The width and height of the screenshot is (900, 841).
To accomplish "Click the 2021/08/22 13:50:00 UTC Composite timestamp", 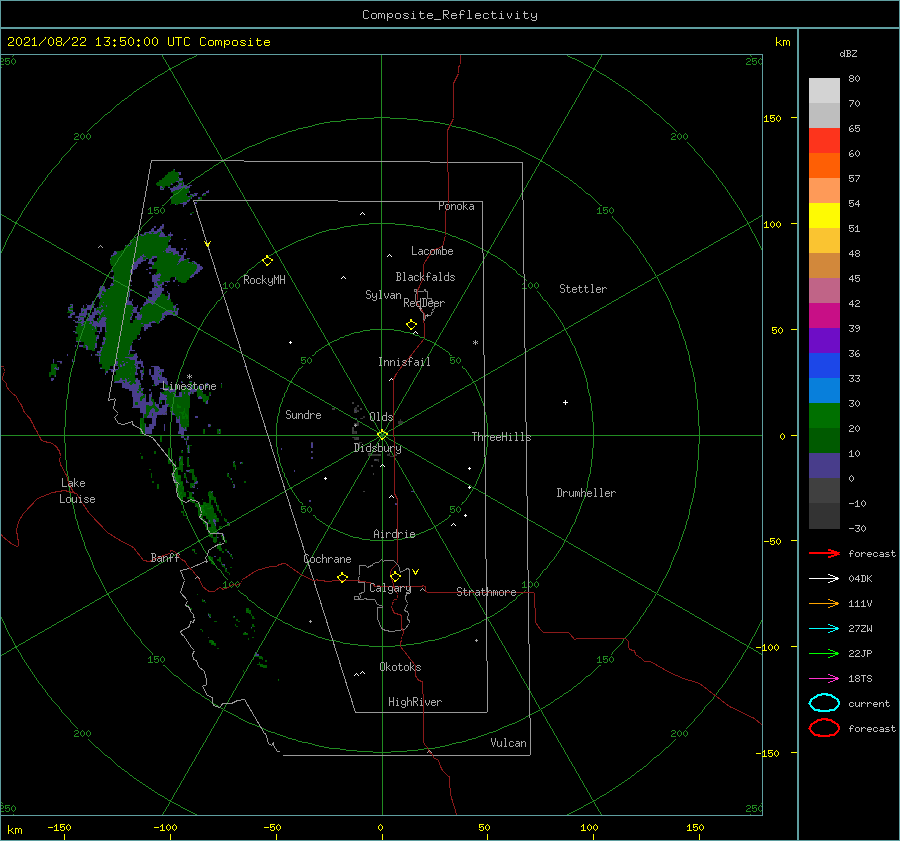I will pyautogui.click(x=138, y=42).
